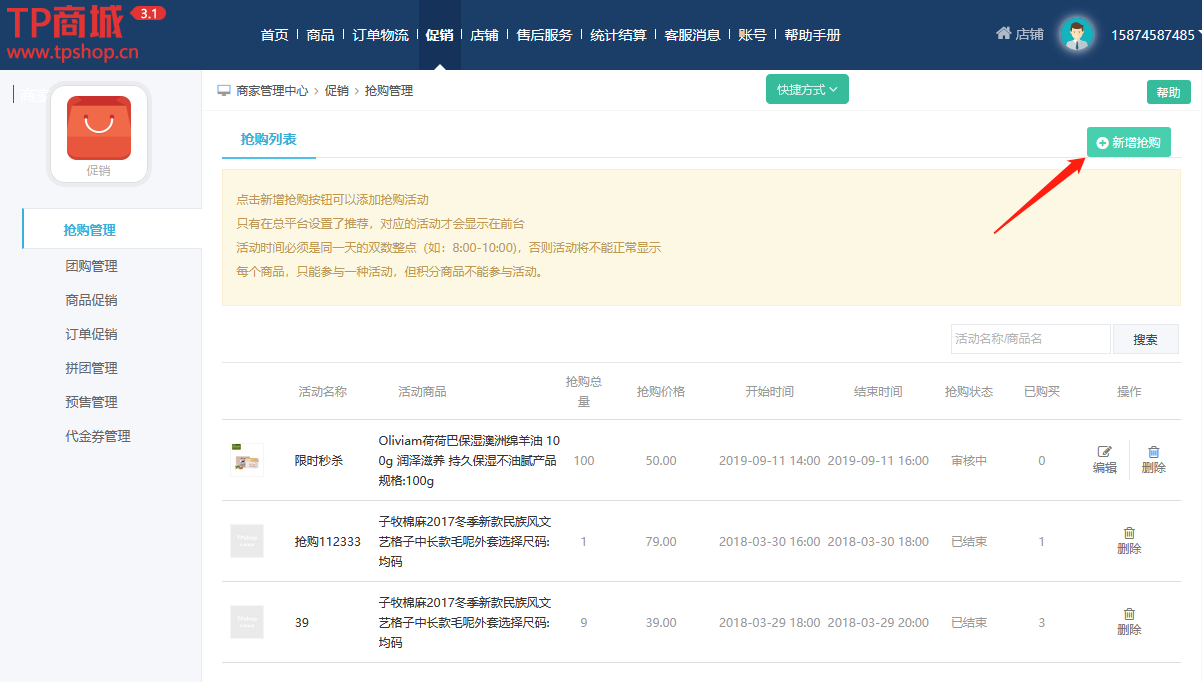Switch to the 抢购列表 tab
Image resolution: width=1202 pixels, height=682 pixels.
(268, 140)
